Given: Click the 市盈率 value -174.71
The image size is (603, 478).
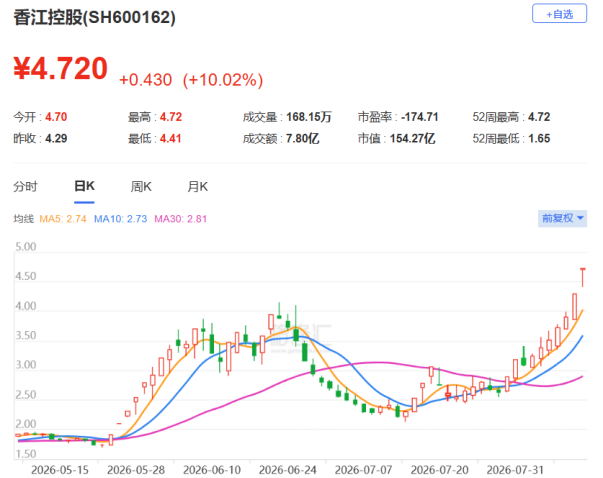Looking at the screenshot, I should tap(420, 117).
